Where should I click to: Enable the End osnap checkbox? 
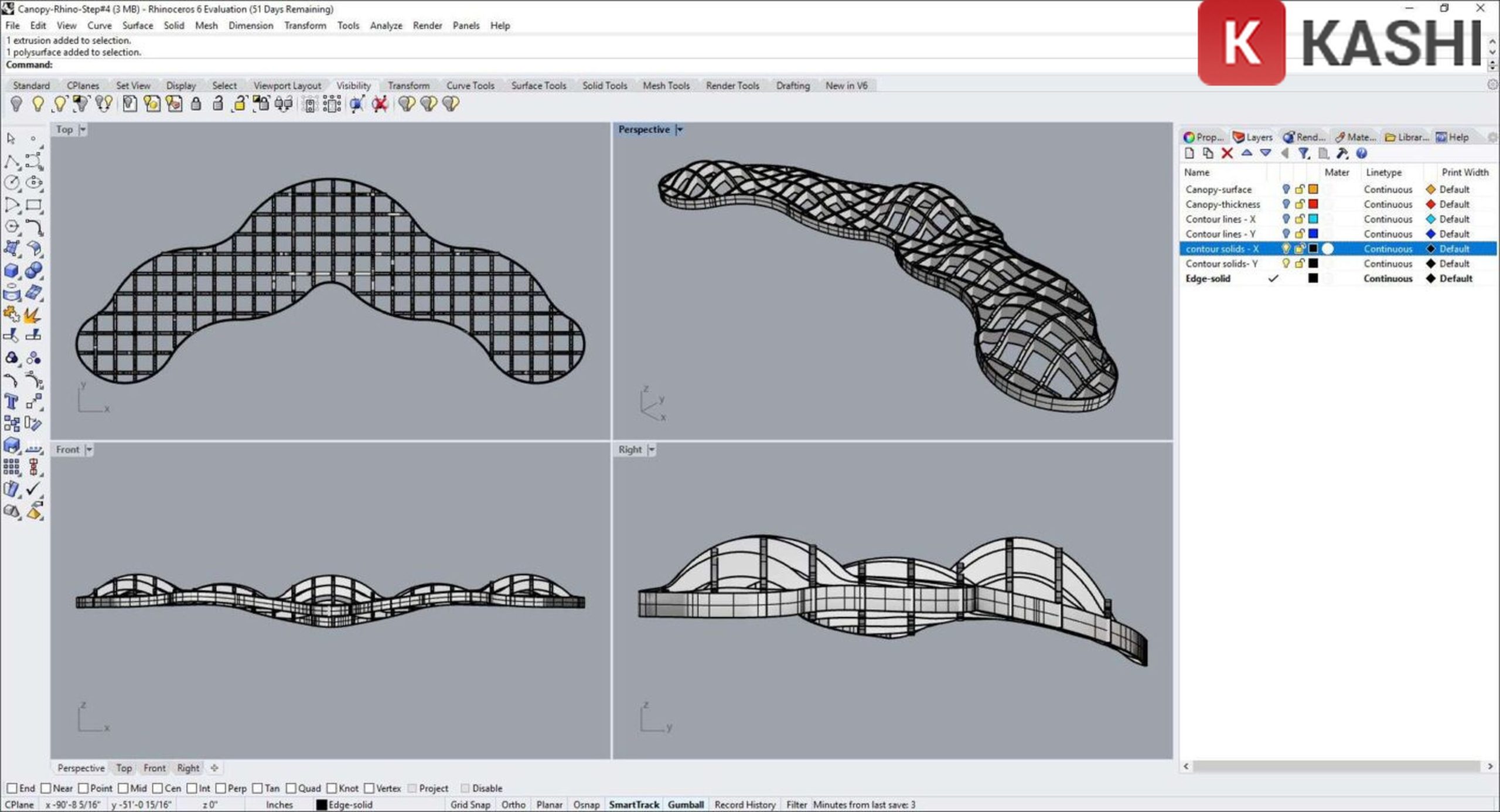tap(12, 788)
